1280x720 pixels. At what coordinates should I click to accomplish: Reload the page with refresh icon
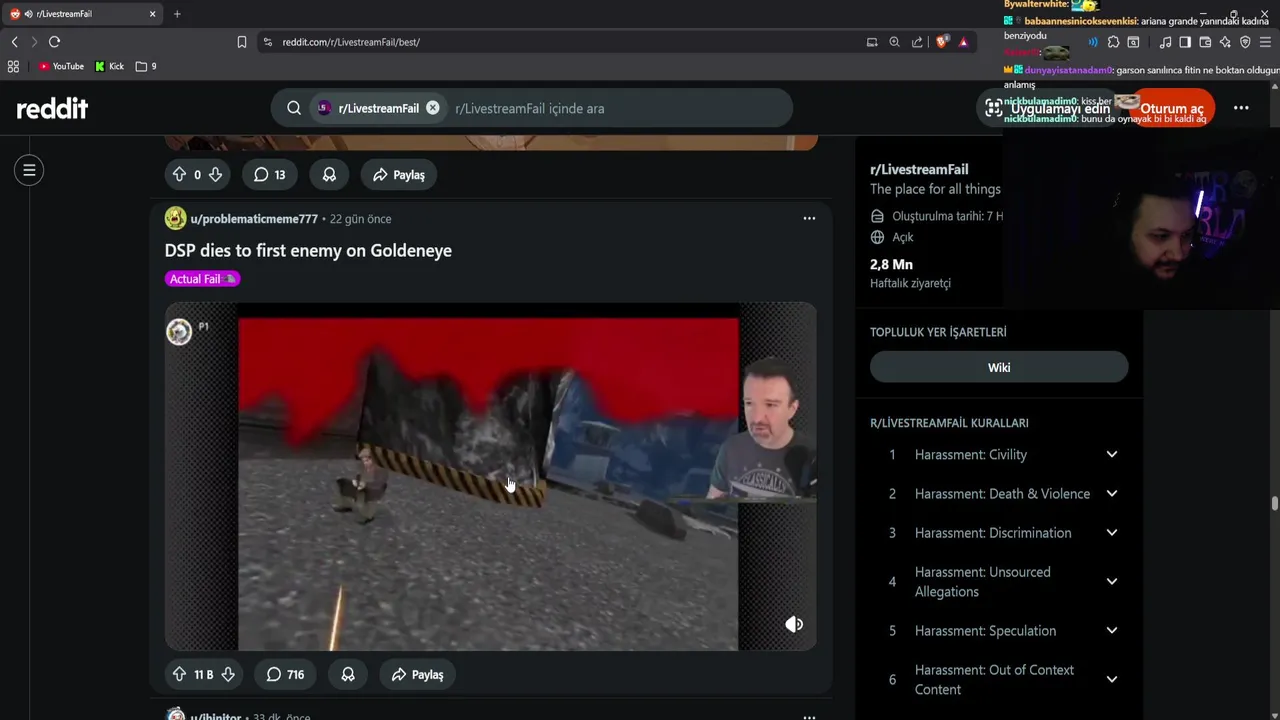(54, 42)
